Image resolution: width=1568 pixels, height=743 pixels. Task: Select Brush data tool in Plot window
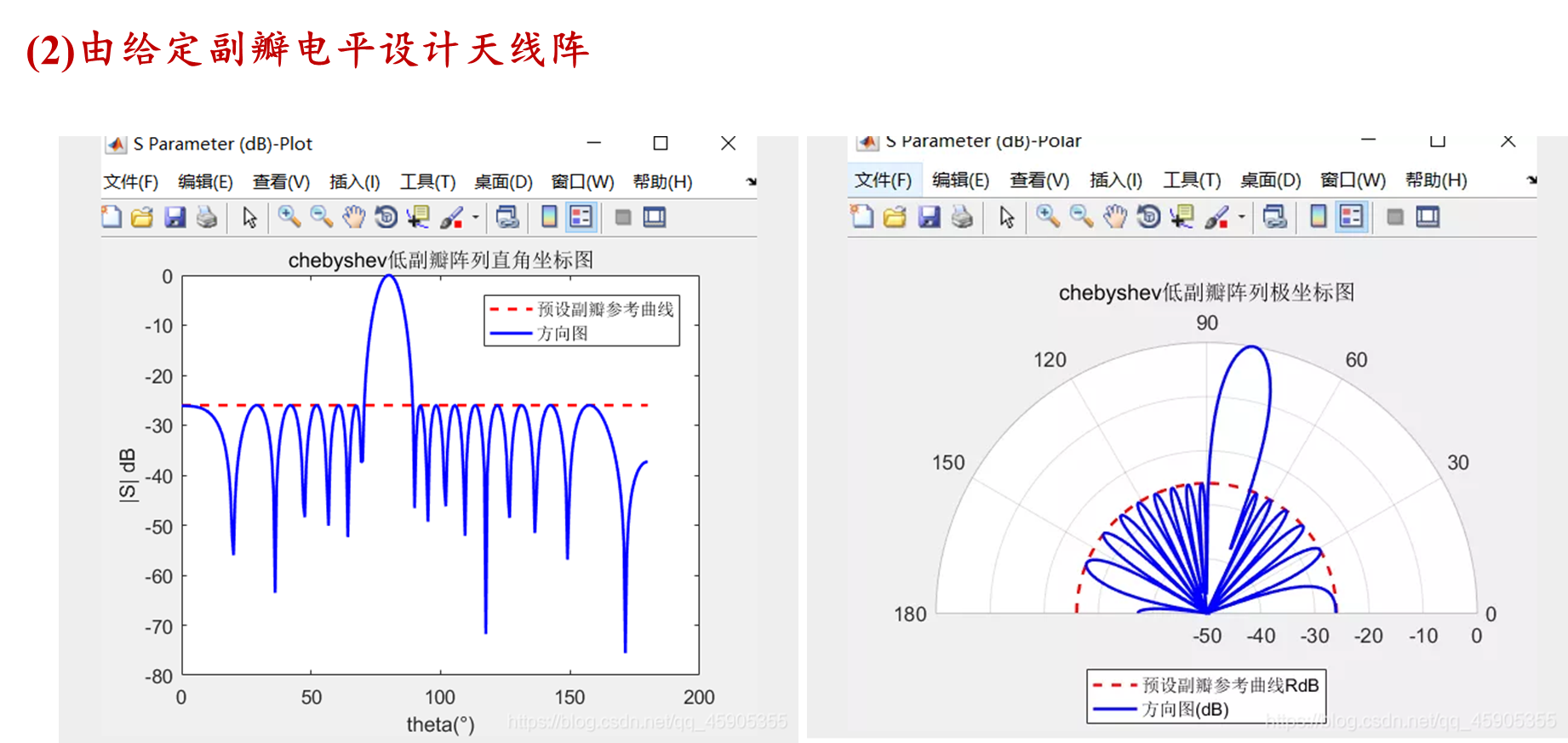(451, 217)
